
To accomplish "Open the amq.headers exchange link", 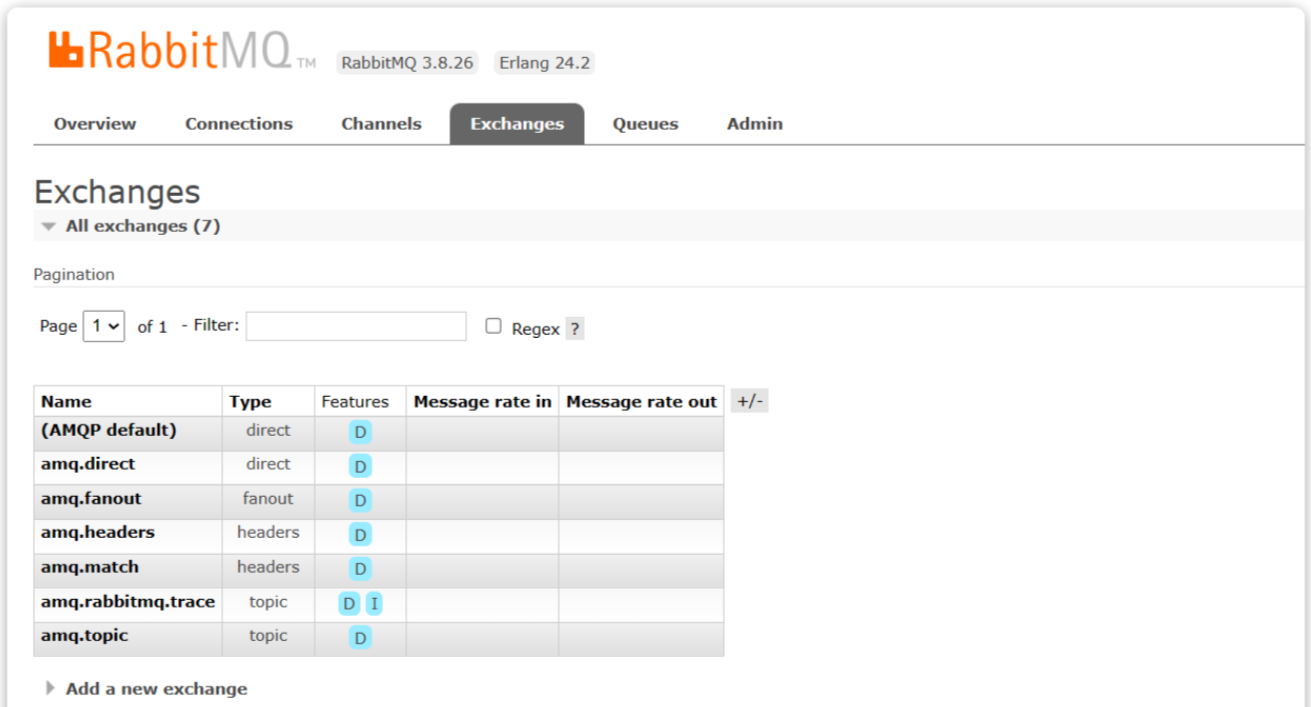I will 98,532.
